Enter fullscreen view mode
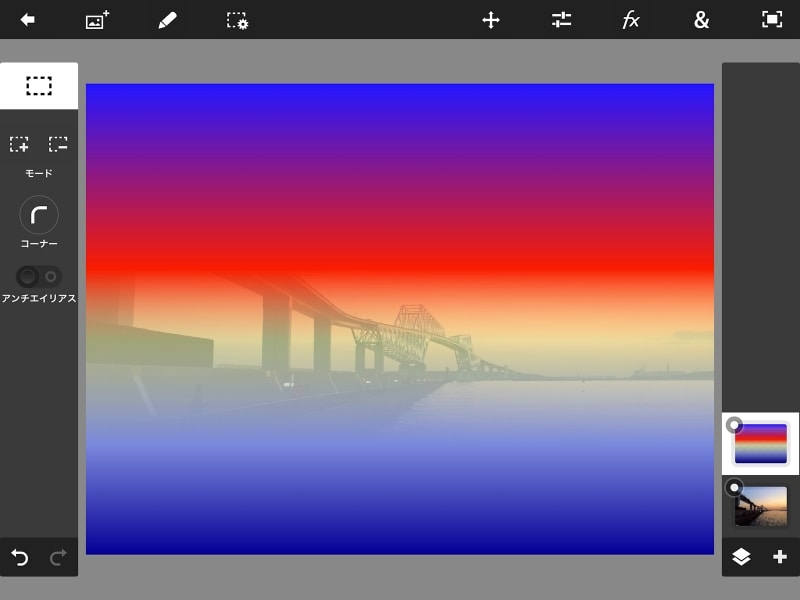Screen dimensions: 800x600 [x=771, y=20]
